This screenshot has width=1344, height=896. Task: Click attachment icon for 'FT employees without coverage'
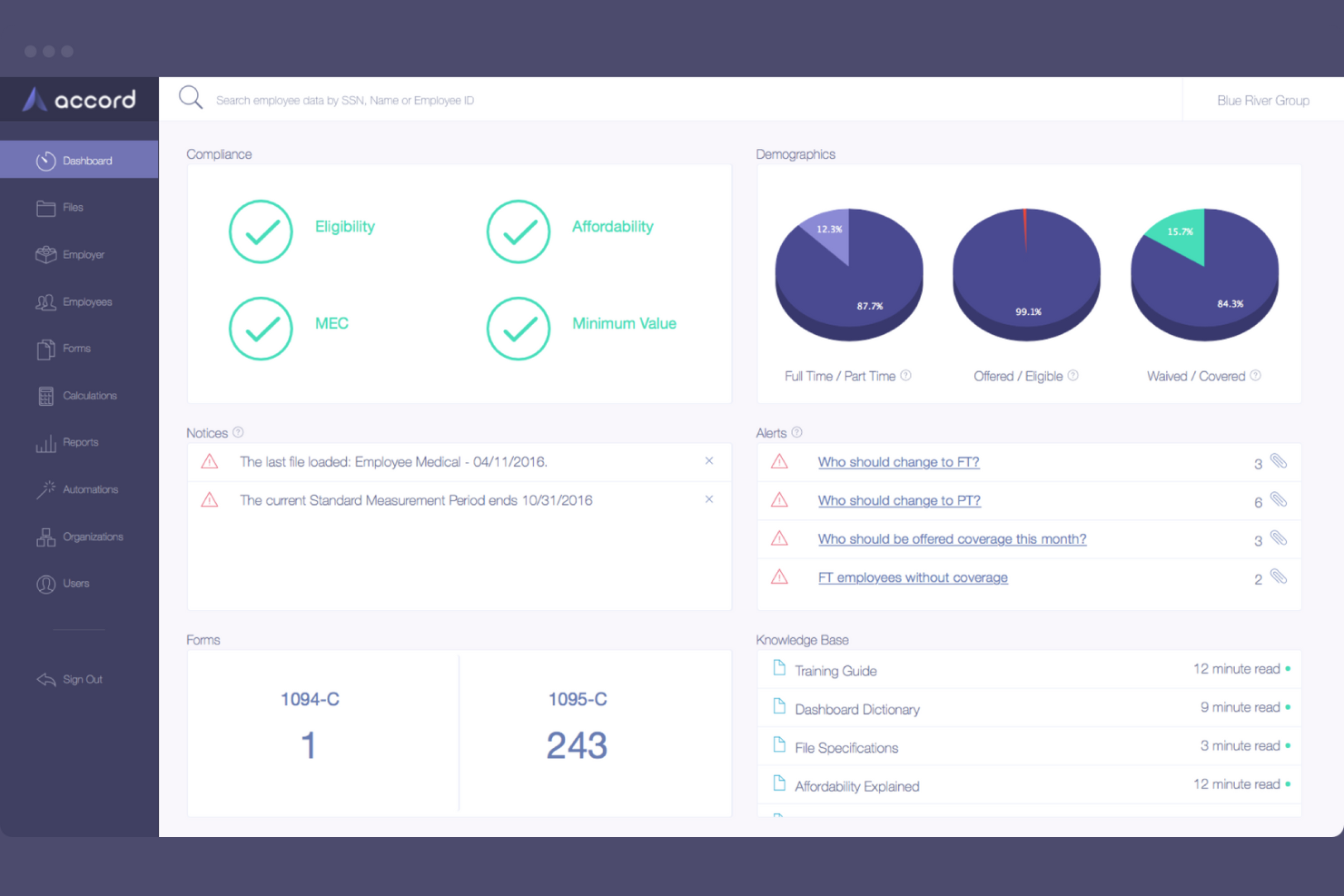pyautogui.click(x=1279, y=577)
